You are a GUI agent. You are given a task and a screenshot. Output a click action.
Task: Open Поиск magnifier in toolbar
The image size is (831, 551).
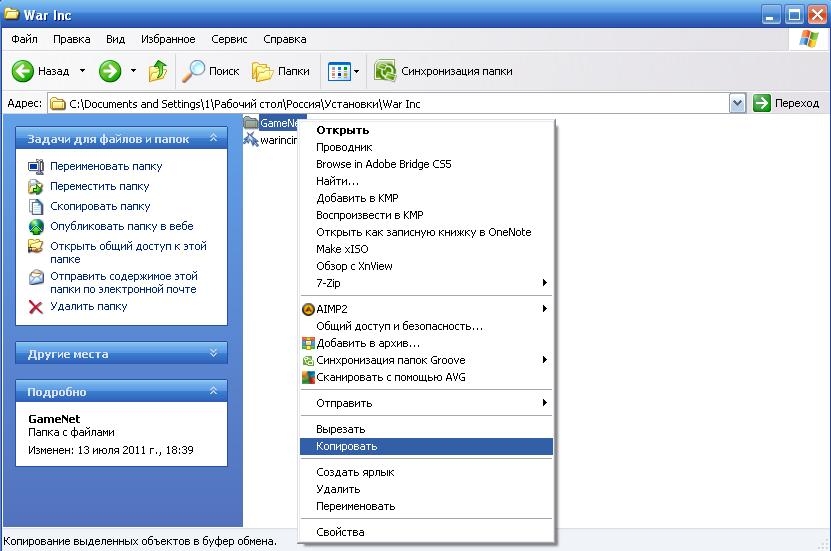193,71
